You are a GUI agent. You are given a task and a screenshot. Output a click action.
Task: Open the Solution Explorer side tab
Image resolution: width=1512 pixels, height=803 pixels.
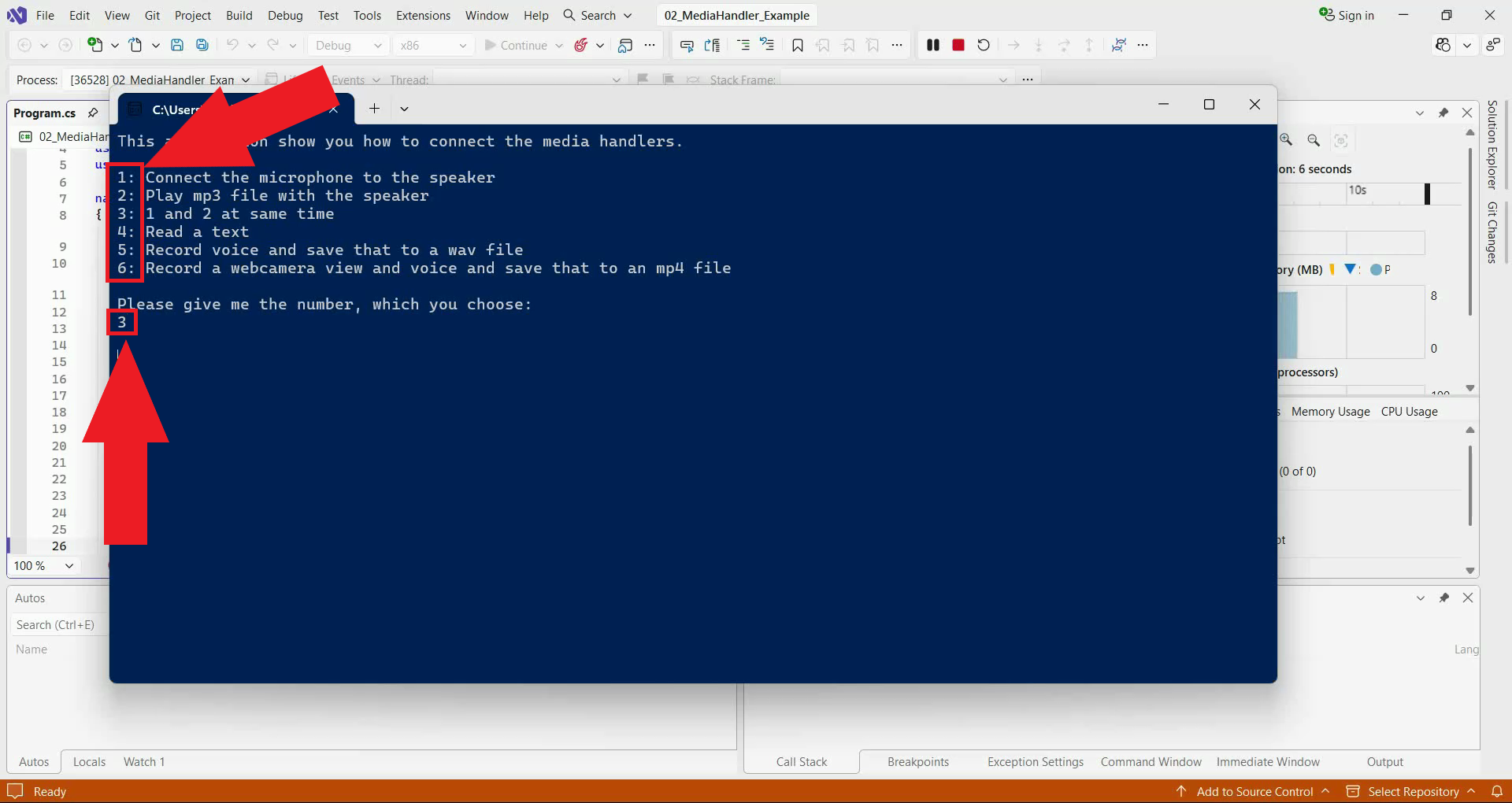point(1492,145)
